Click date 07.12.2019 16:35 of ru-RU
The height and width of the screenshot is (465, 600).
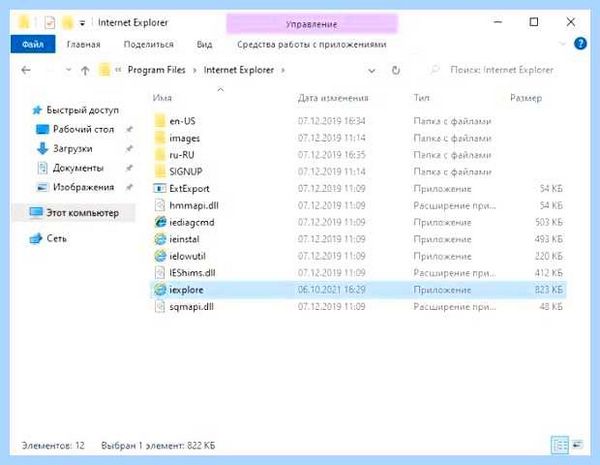click(332, 155)
